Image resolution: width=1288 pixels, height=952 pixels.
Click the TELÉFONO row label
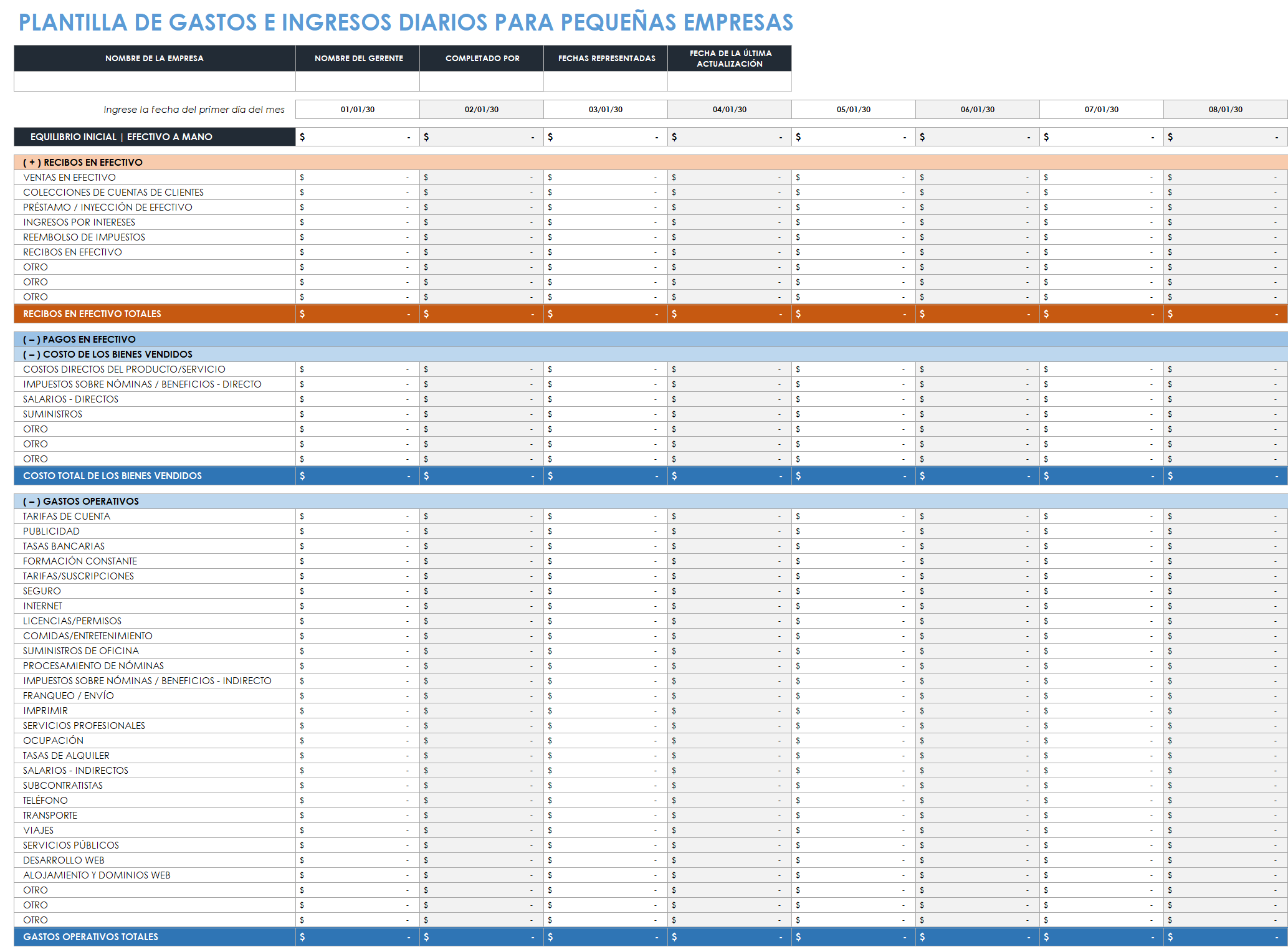[x=45, y=801]
